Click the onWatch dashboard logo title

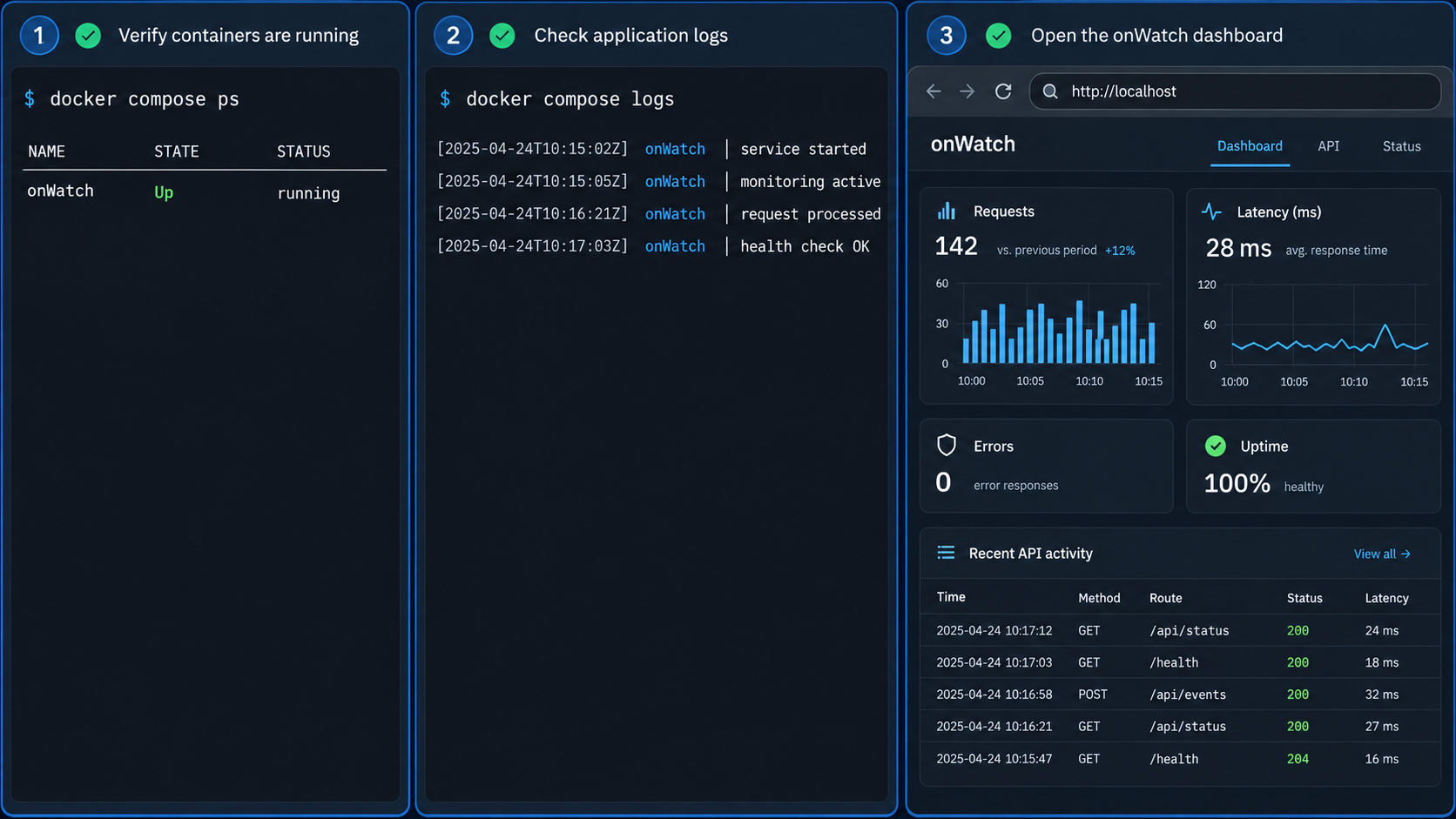tap(973, 144)
